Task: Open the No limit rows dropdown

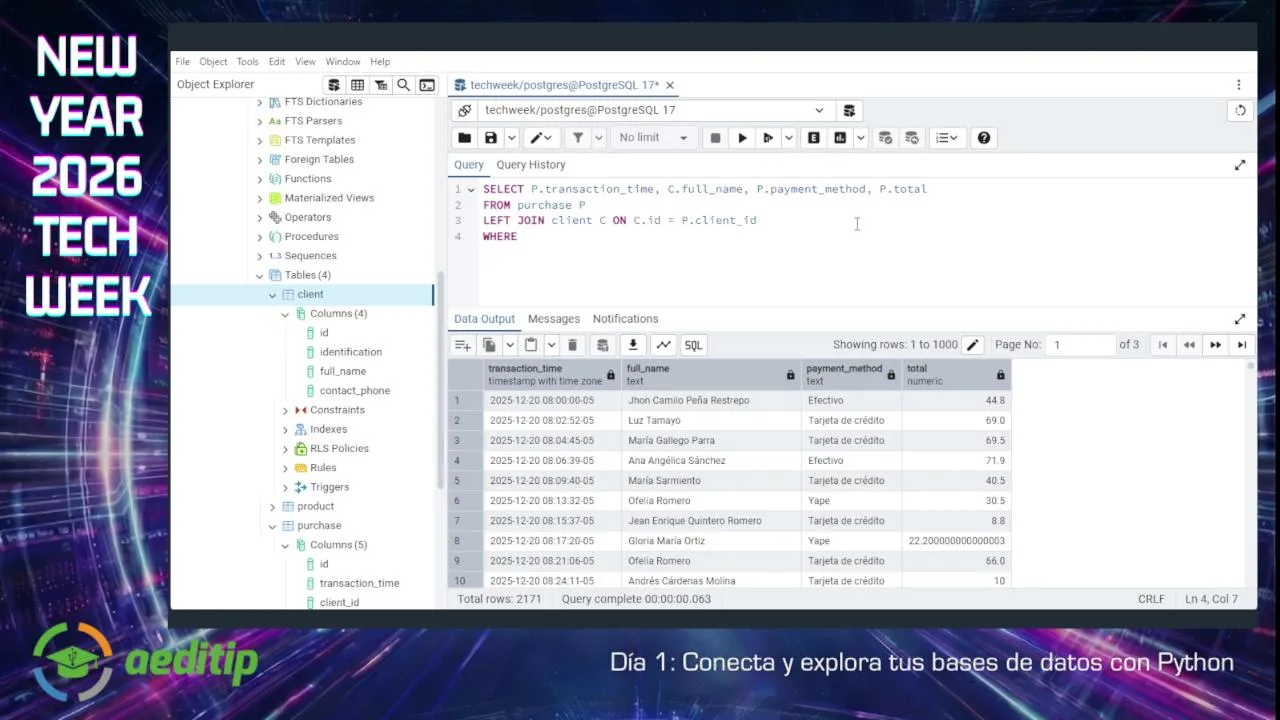Action: 653,138
